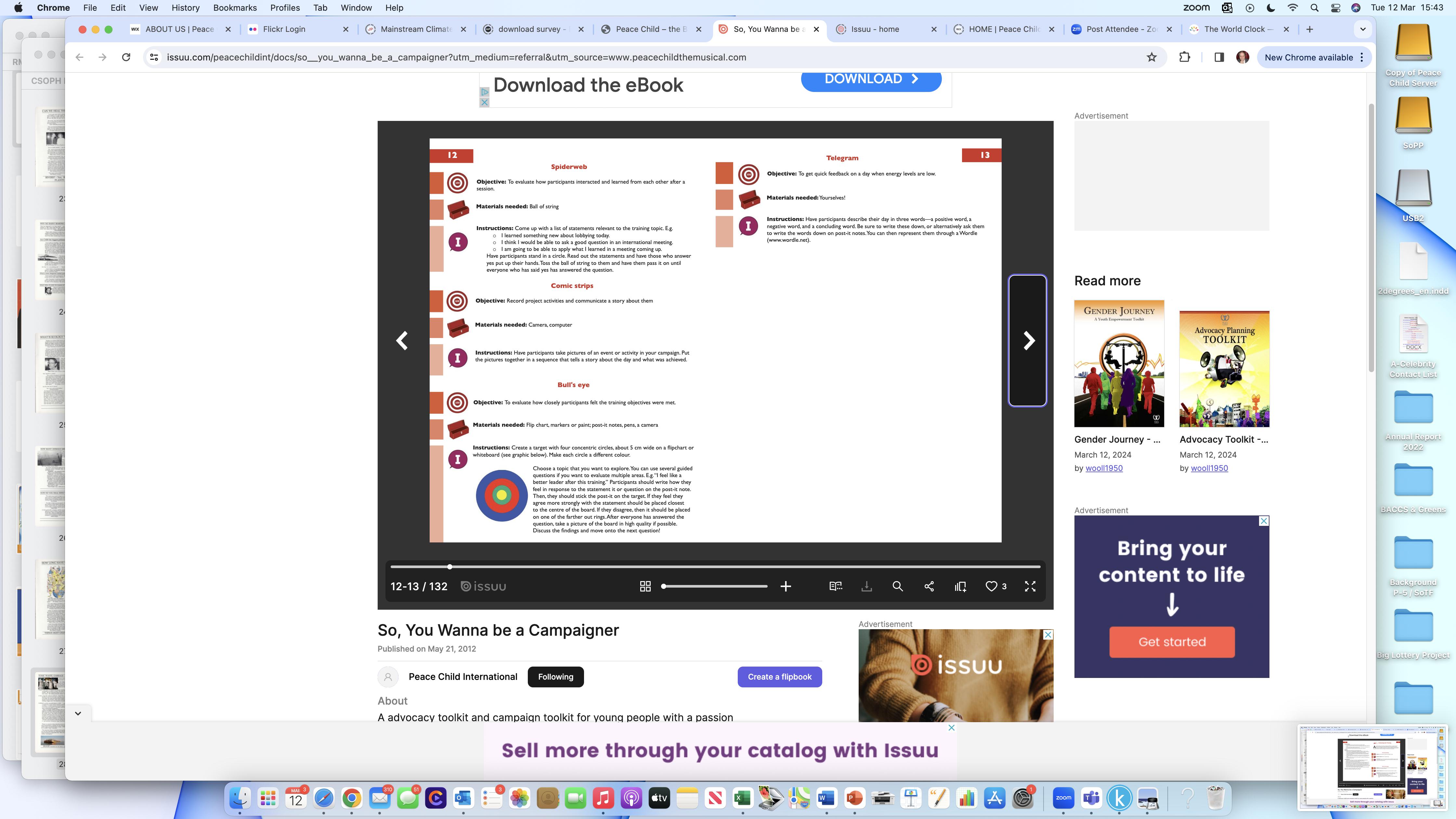The width and height of the screenshot is (1456, 819).
Task: Toggle the Following button for Peace Child International
Action: (555, 677)
